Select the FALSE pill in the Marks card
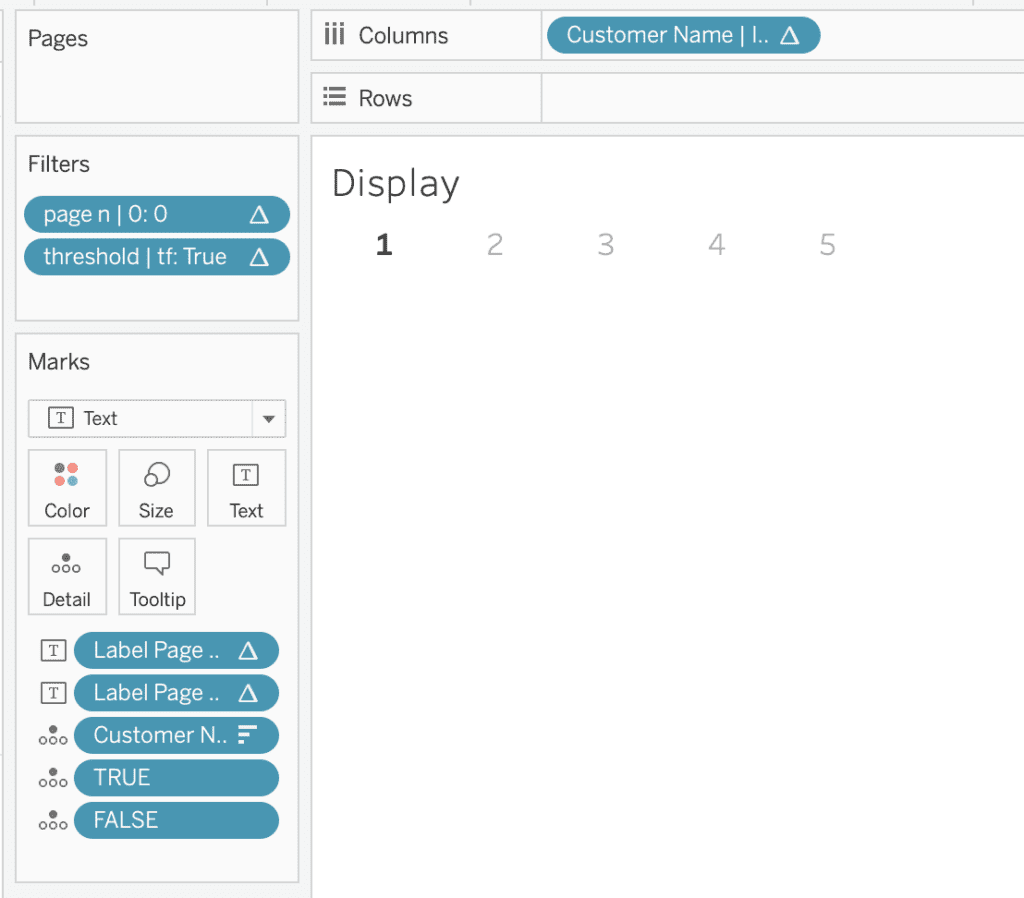 coord(176,820)
